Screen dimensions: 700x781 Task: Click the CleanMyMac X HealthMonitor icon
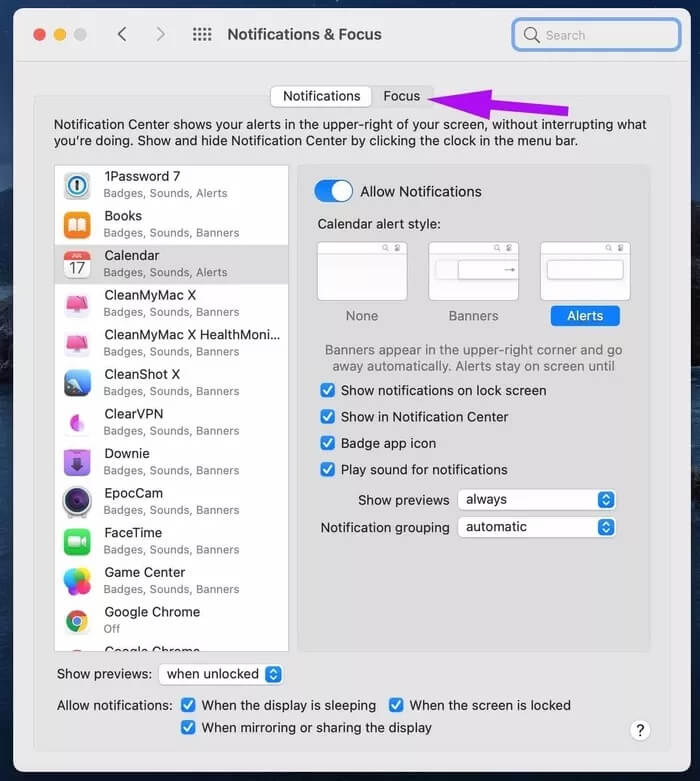(77, 344)
